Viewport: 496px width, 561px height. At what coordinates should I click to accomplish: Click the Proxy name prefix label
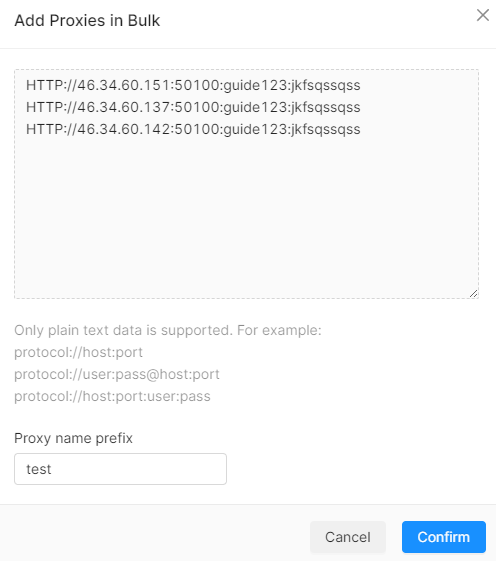(x=73, y=438)
